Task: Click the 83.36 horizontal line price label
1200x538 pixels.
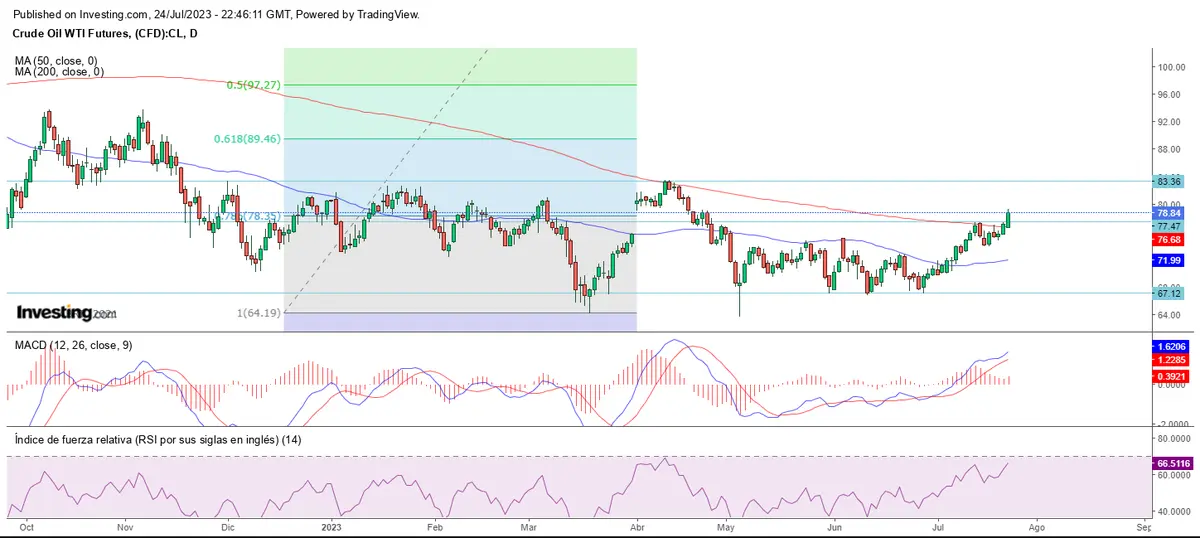Action: [x=1169, y=181]
